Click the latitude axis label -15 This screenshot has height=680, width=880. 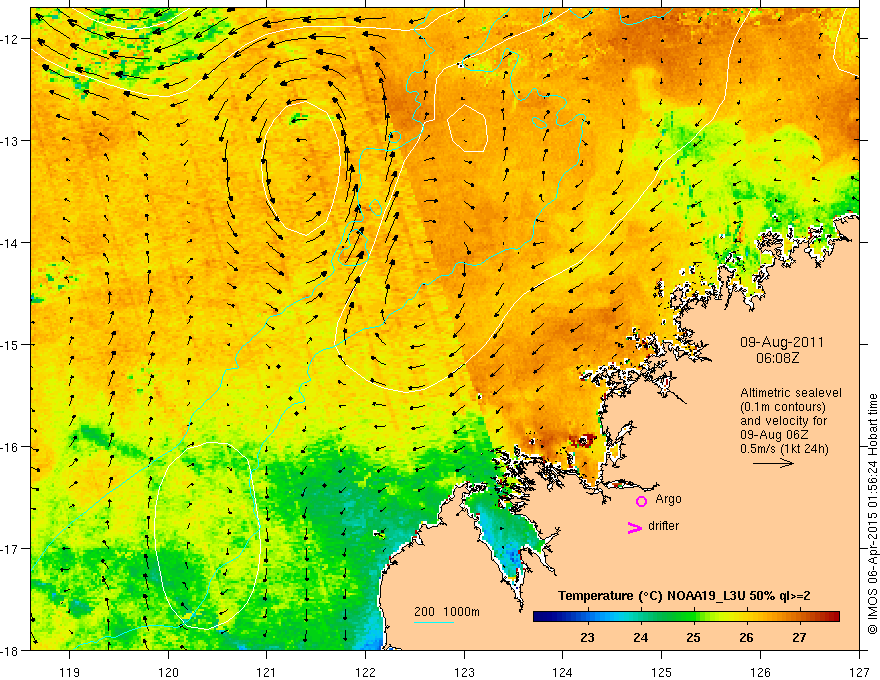point(12,344)
